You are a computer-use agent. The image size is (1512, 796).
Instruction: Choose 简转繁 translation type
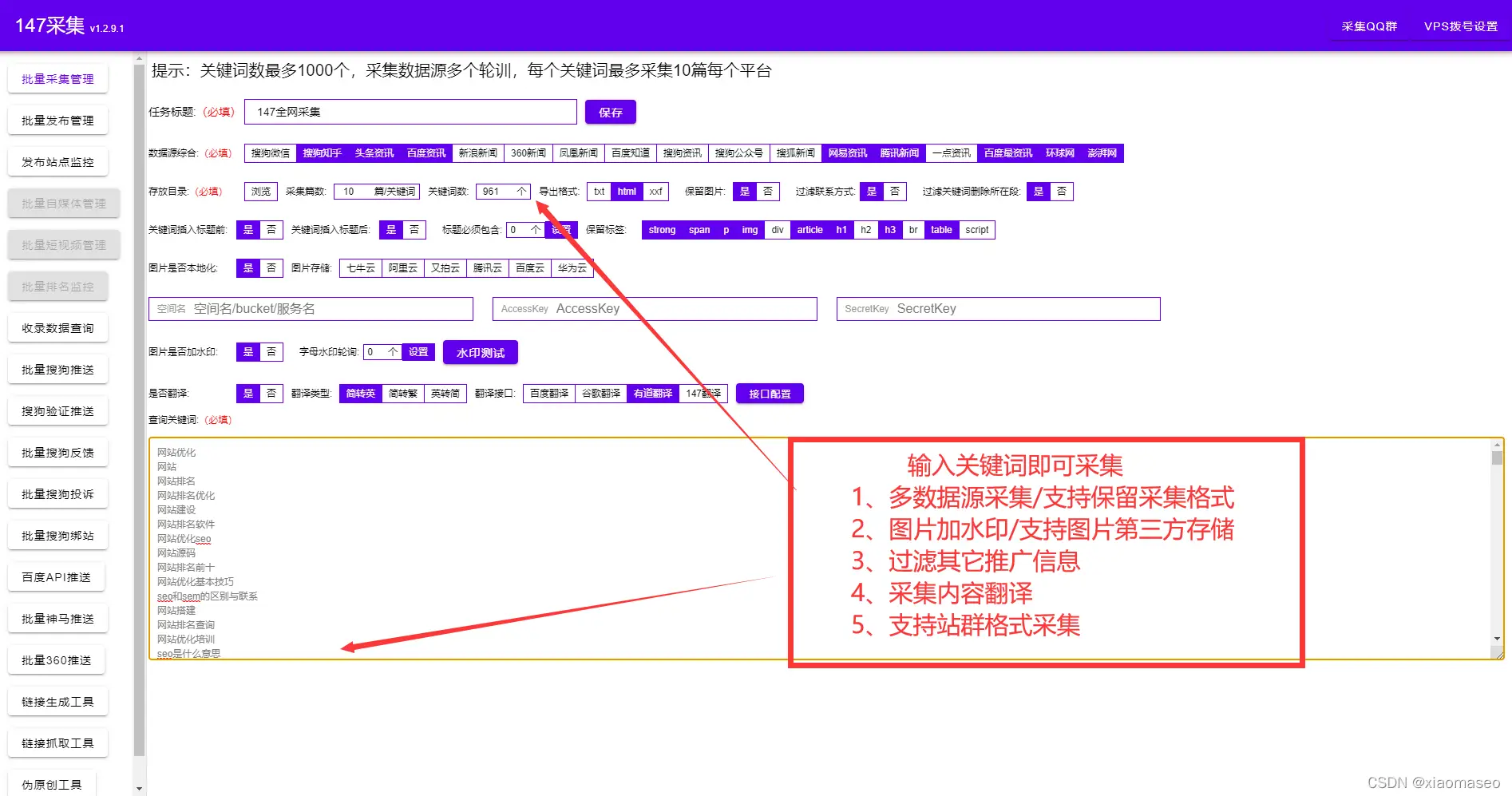coord(402,393)
